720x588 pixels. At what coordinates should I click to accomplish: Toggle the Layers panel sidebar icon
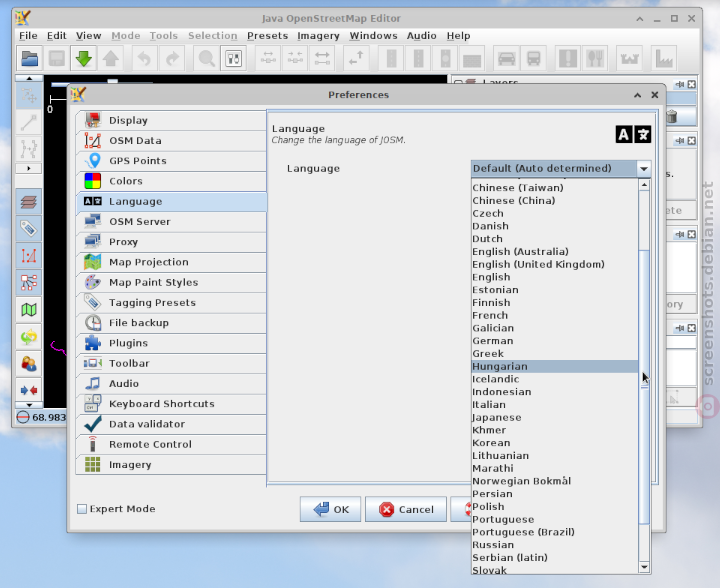click(28, 202)
